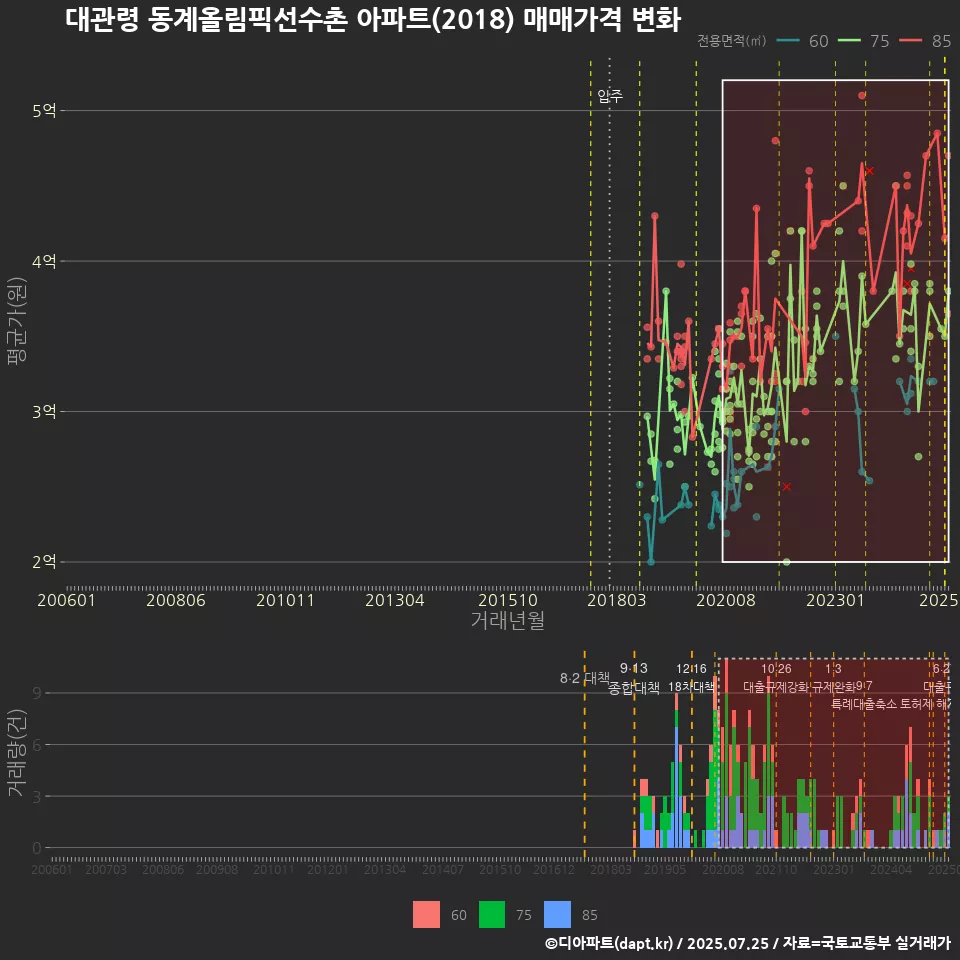Click the 3억 y-axis label
Image resolution: width=960 pixels, height=960 pixels.
click(44, 411)
